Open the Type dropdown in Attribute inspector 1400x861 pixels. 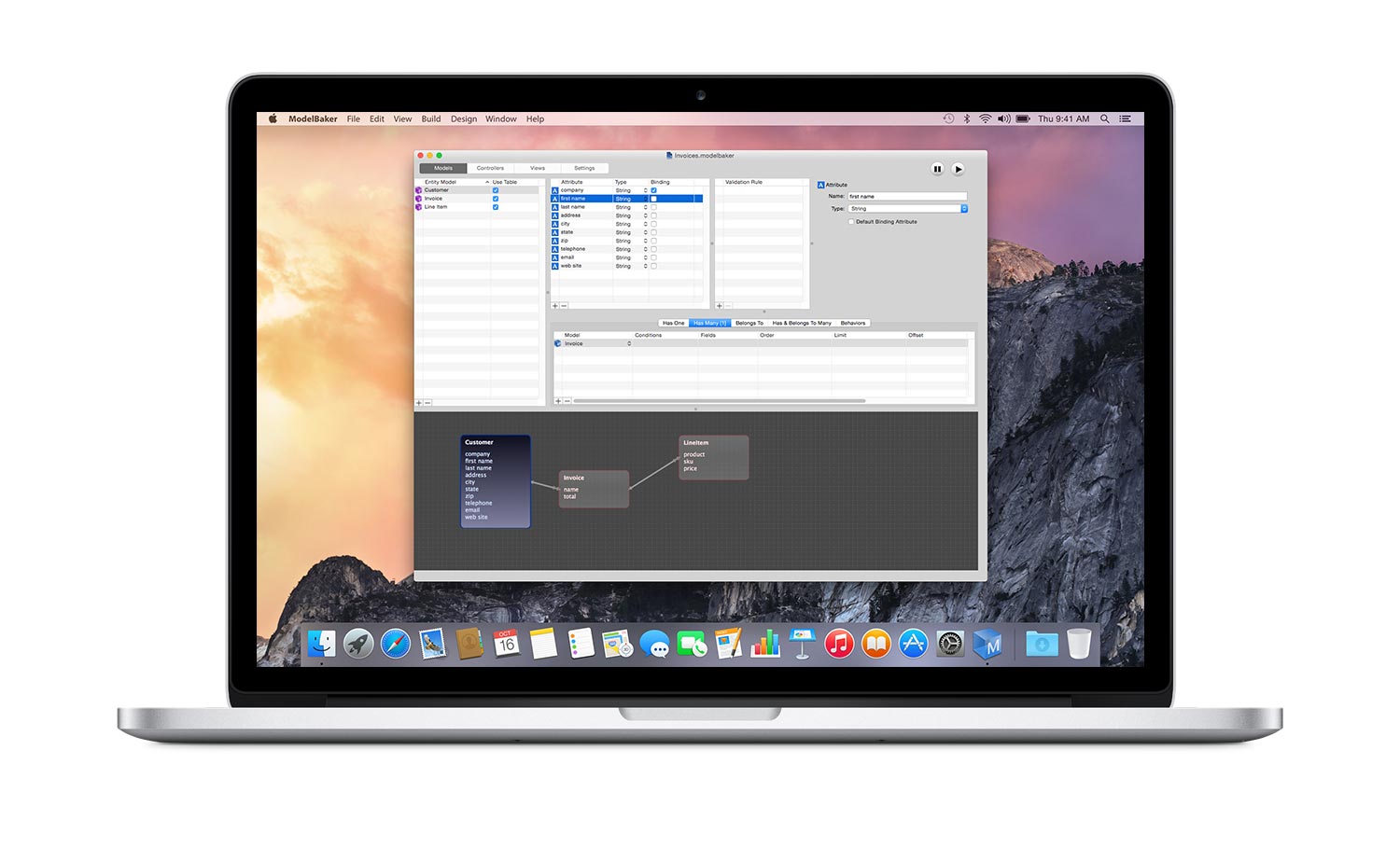(x=908, y=209)
